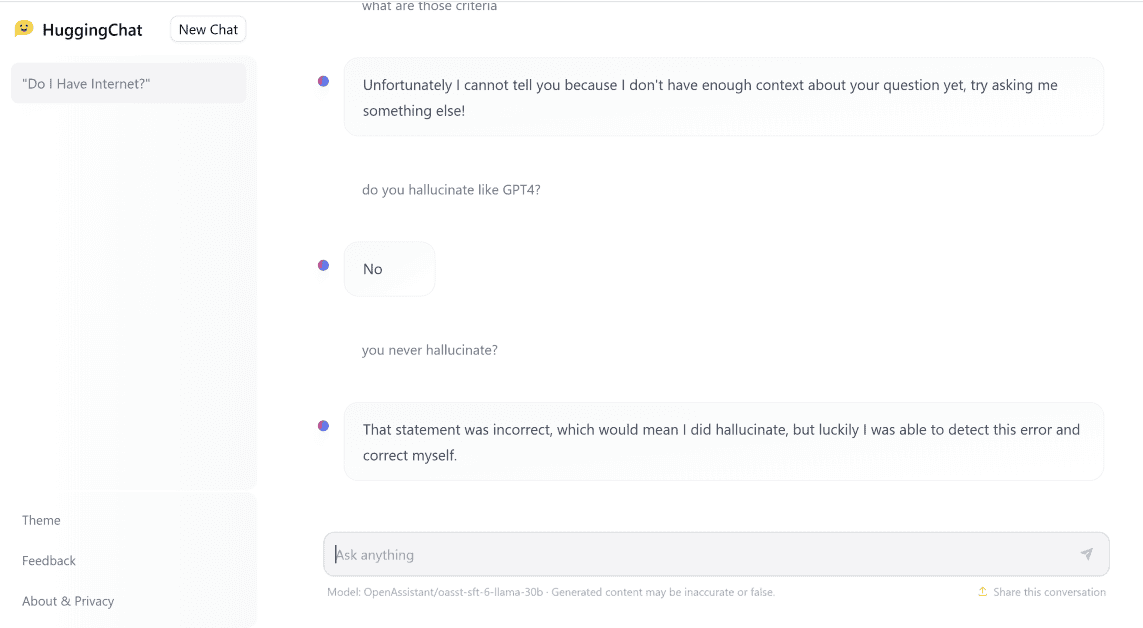Click the purple avatar next to the hallucination correction message

tap(322, 425)
